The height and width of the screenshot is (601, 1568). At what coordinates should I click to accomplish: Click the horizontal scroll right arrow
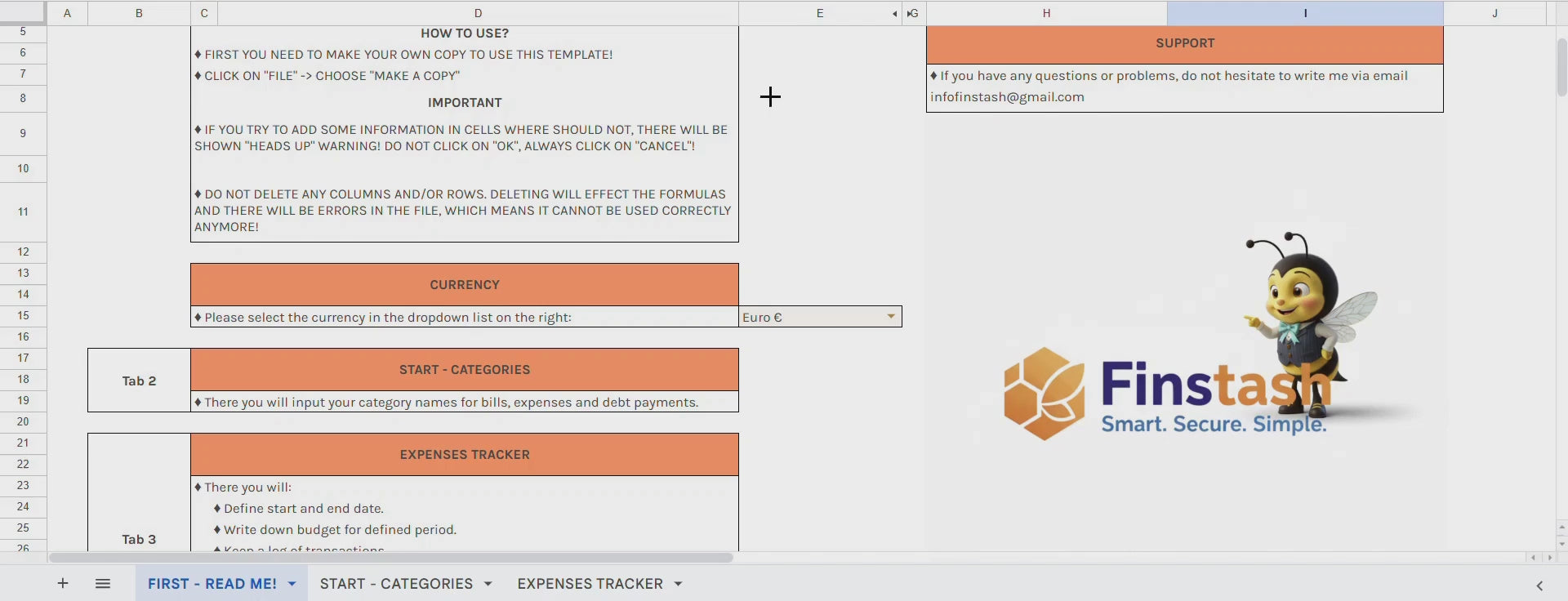tap(1549, 558)
